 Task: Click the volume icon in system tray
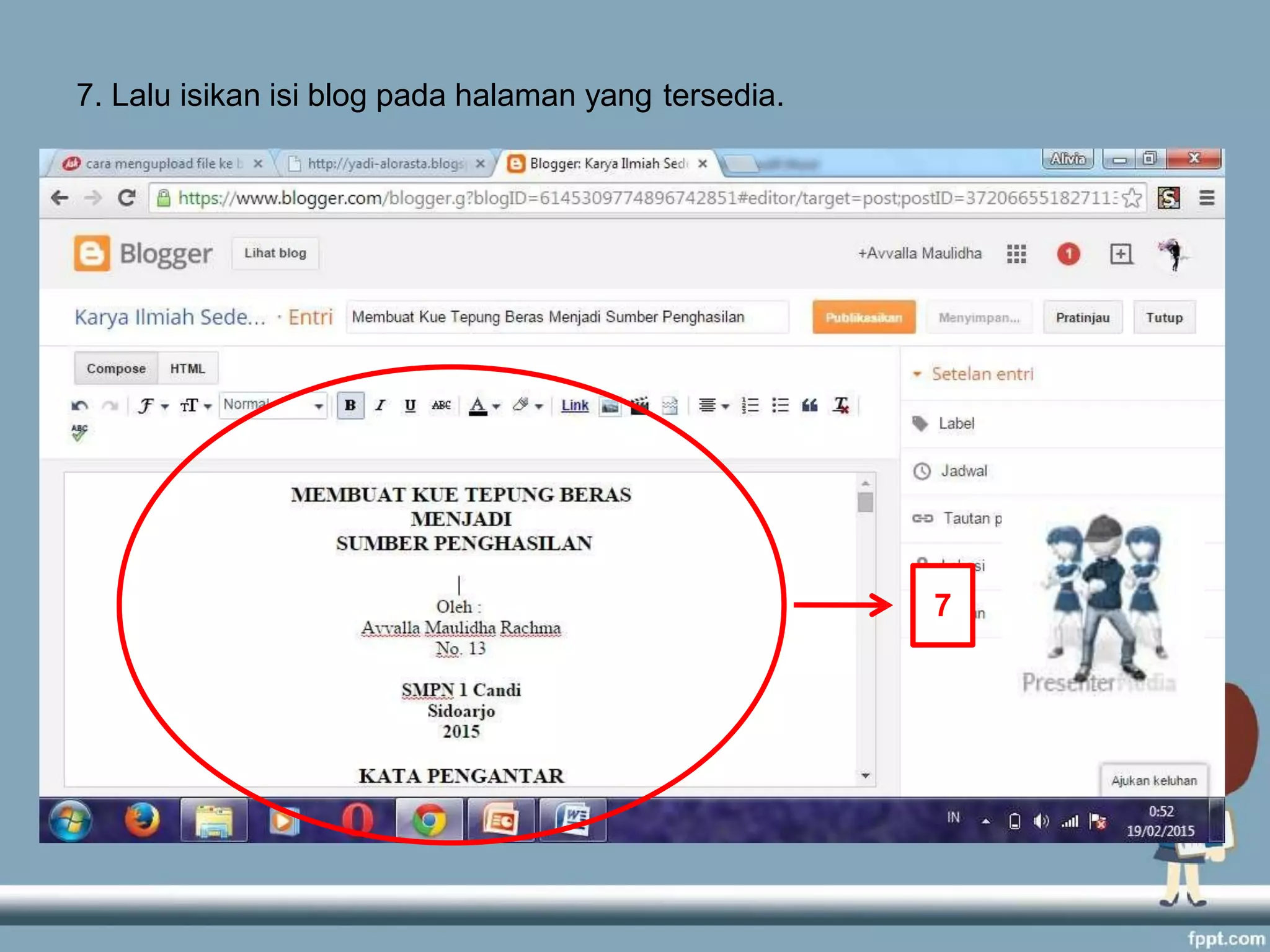1041,822
